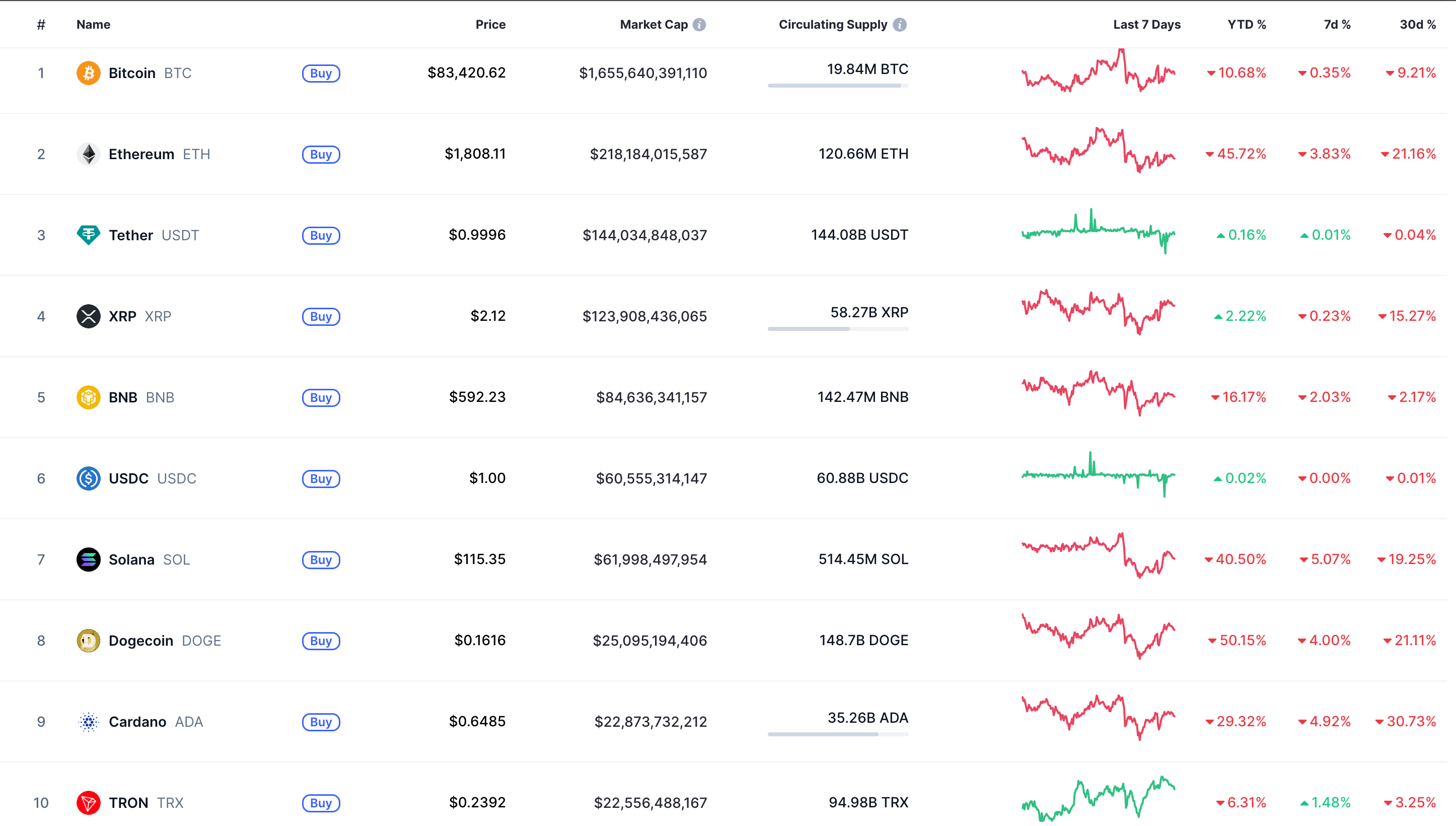Open the Dogecoin DOGE name link

tap(165, 641)
